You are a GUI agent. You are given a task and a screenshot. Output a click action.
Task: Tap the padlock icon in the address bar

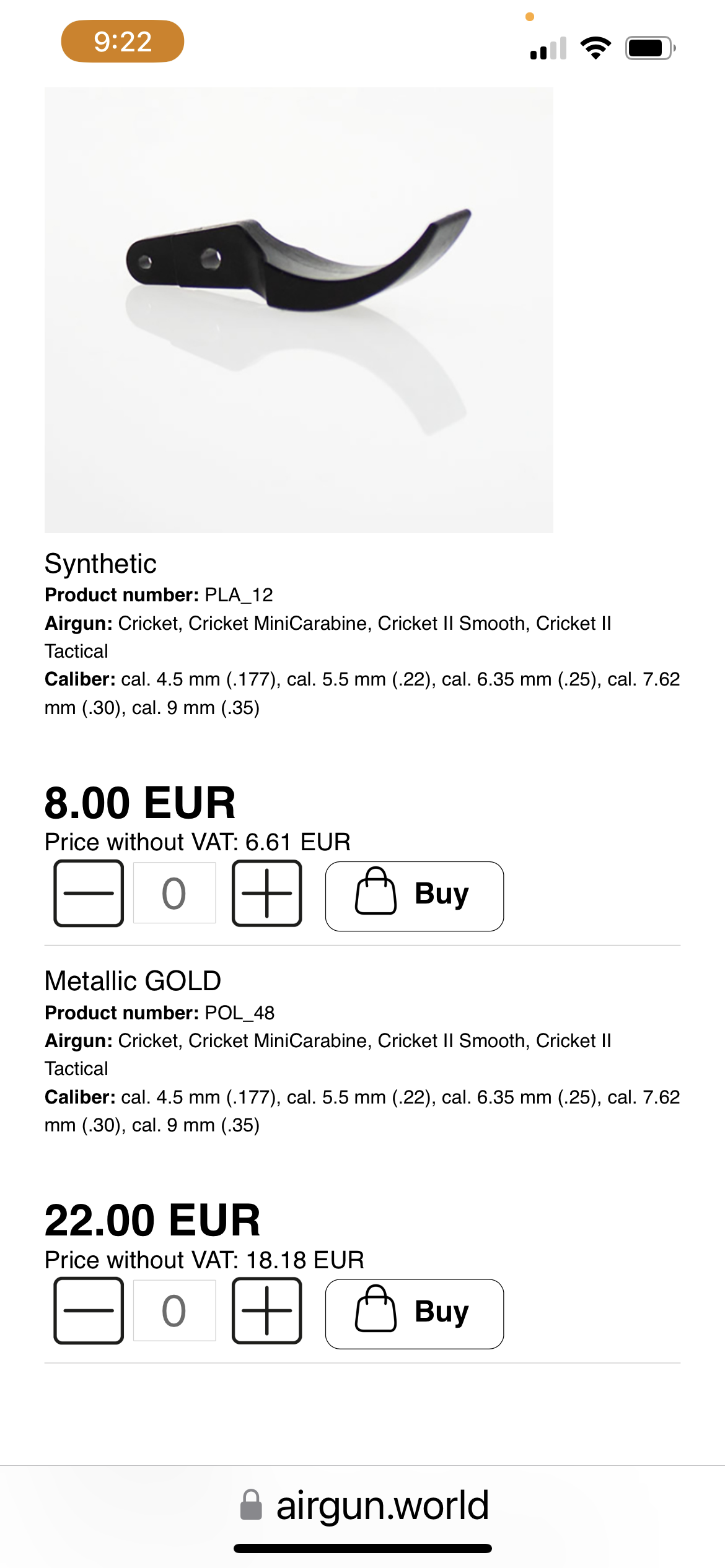pos(251,1505)
